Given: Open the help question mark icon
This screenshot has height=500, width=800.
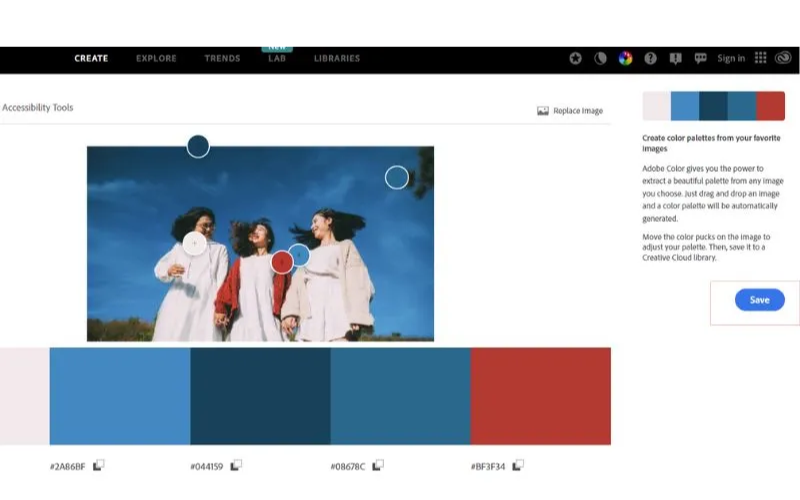Looking at the screenshot, I should tap(651, 58).
